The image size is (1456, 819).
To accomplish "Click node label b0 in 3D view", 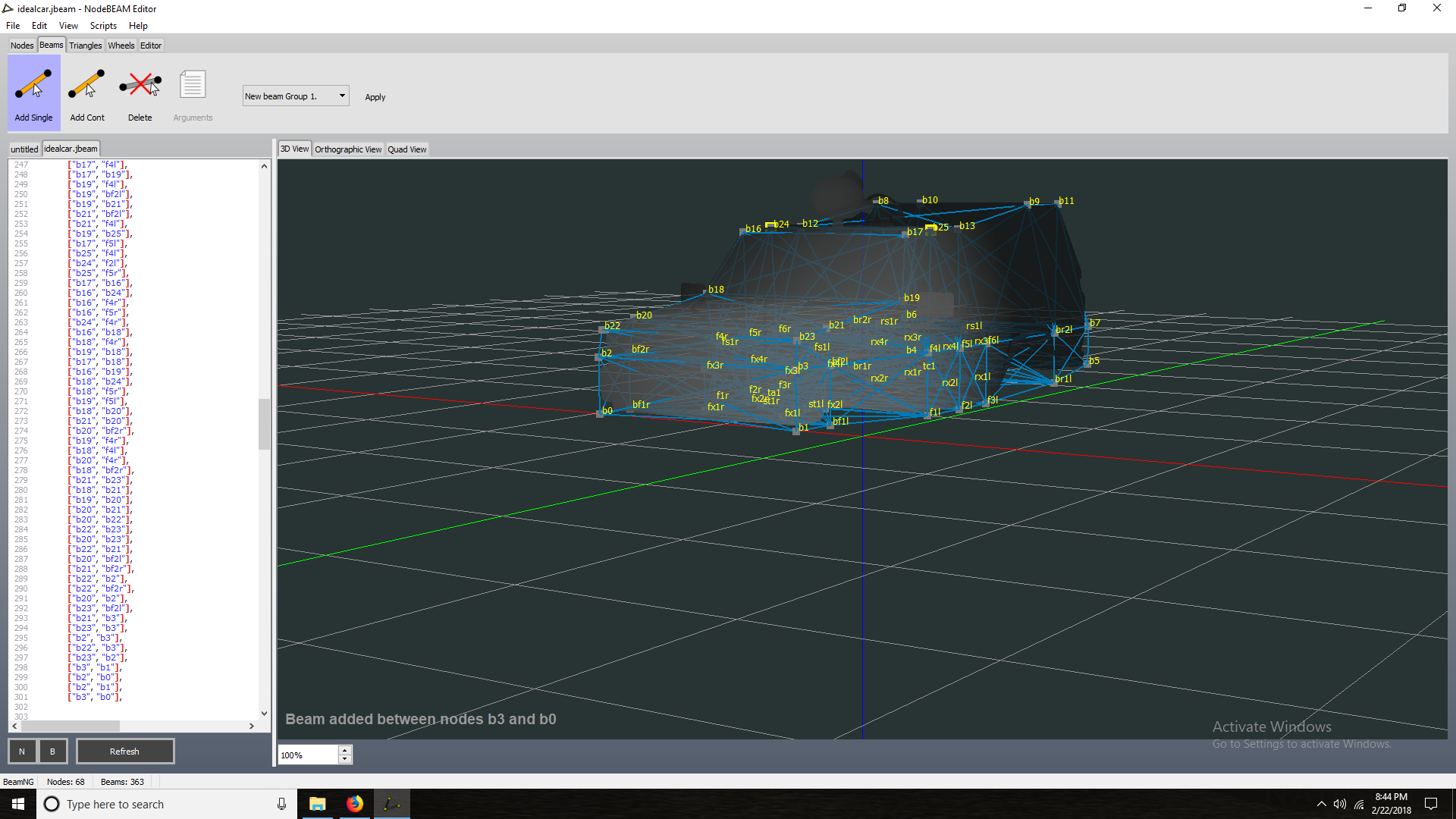I will click(607, 411).
